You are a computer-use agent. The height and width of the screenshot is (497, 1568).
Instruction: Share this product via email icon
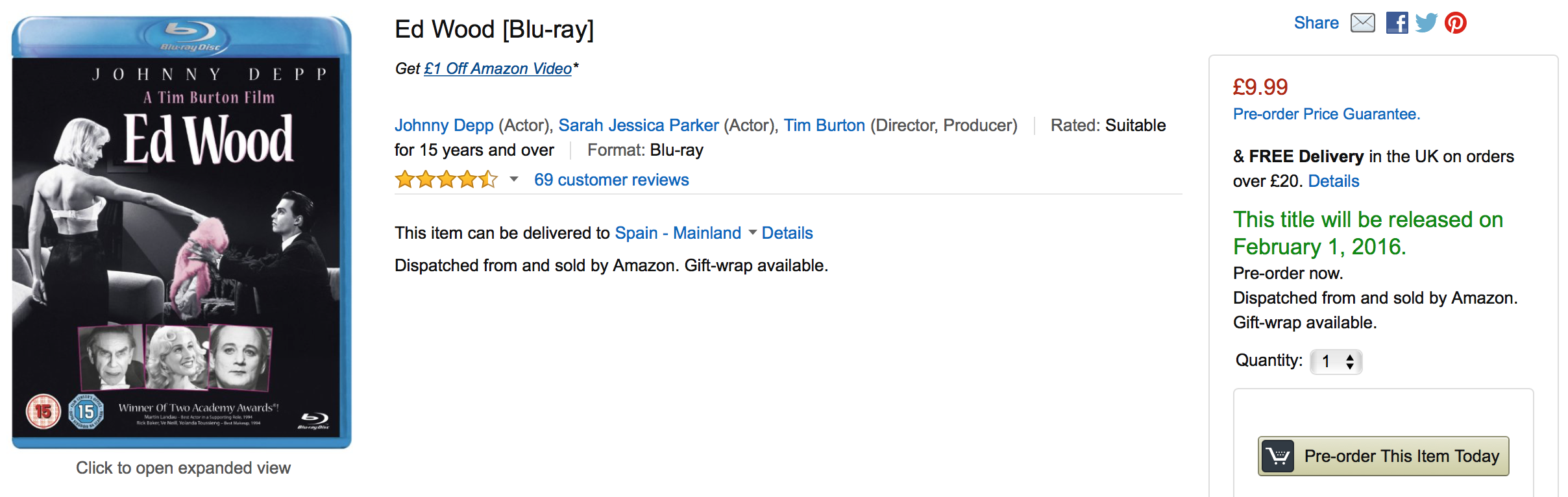pos(1362,23)
